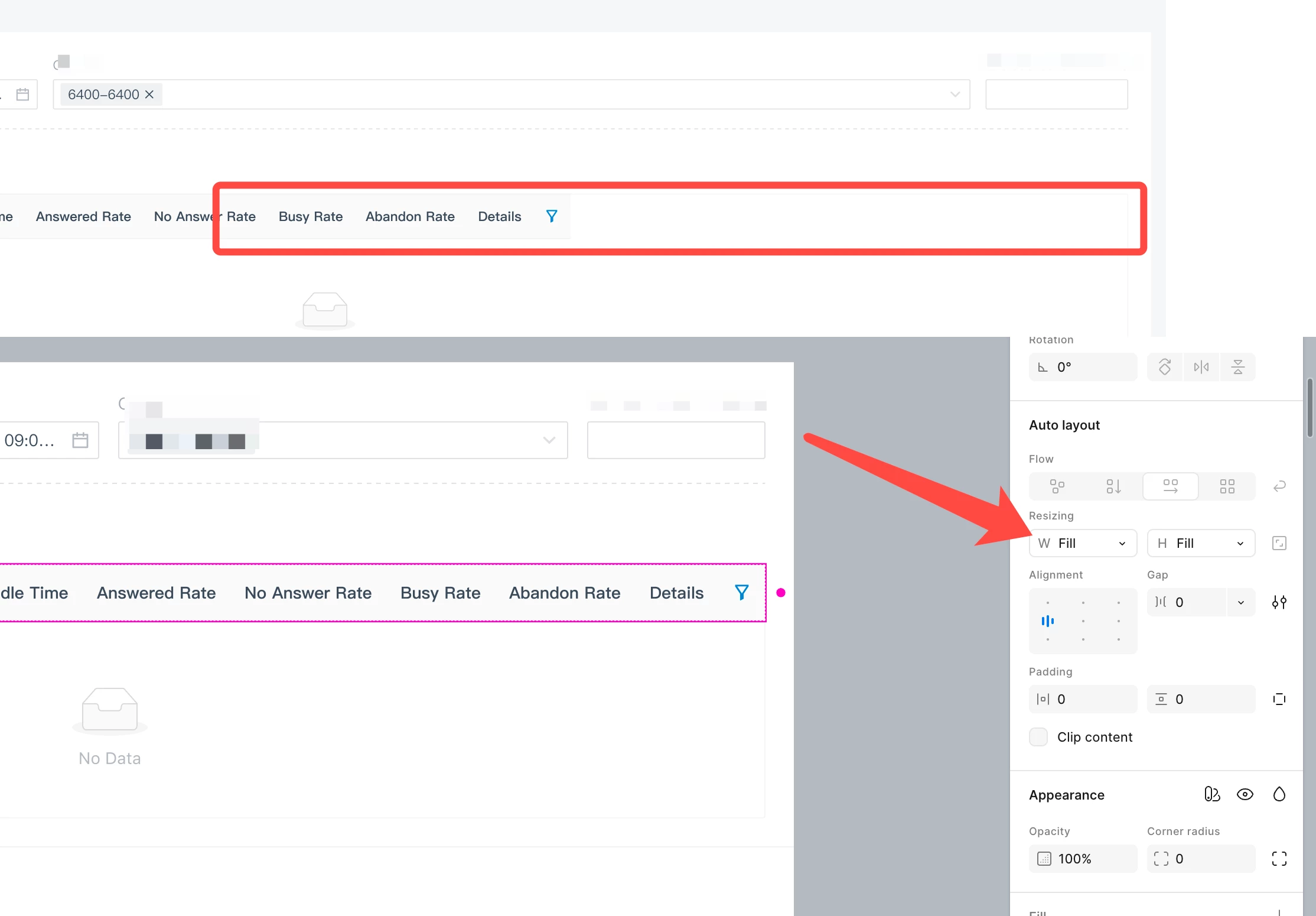Toggle layer visibility eye in Appearance section

[x=1245, y=794]
